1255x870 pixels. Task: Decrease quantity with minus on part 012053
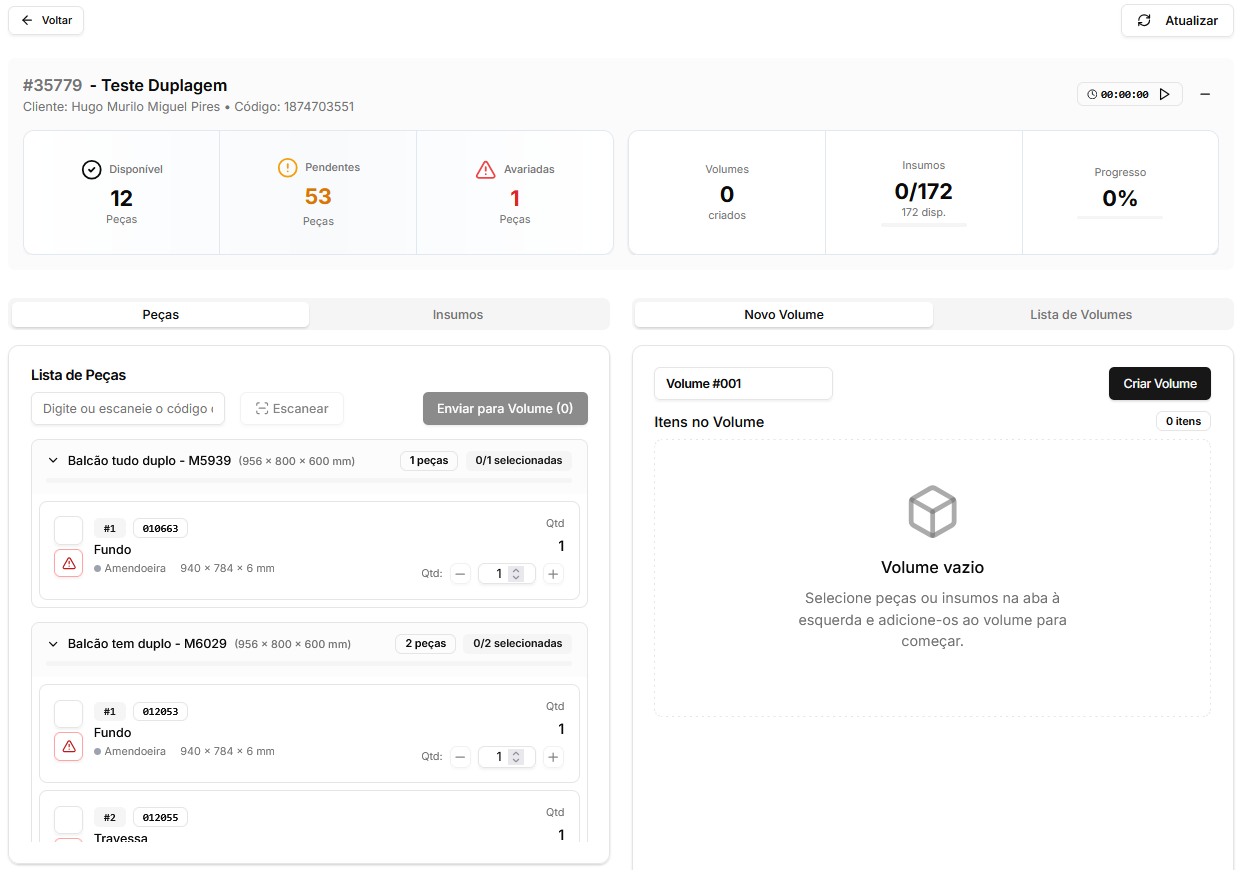[x=460, y=757]
